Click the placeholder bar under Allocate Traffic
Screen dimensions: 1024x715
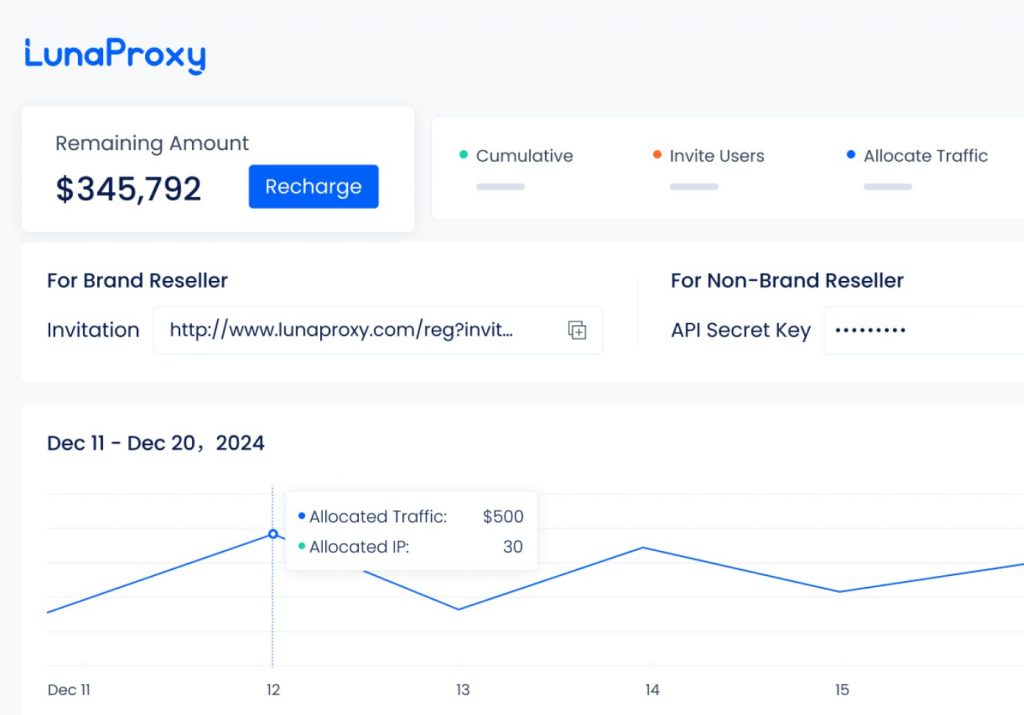(x=888, y=187)
